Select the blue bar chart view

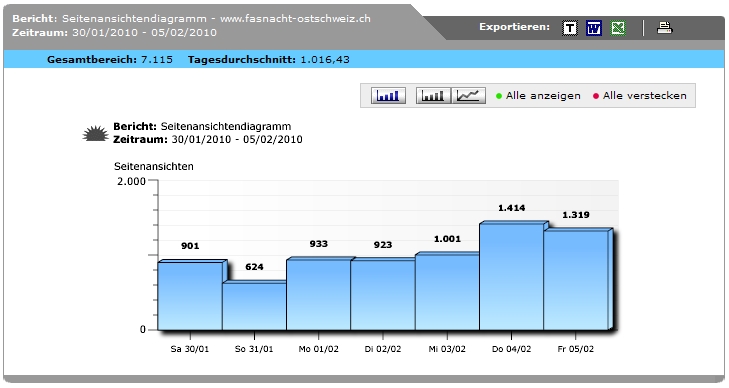388,96
